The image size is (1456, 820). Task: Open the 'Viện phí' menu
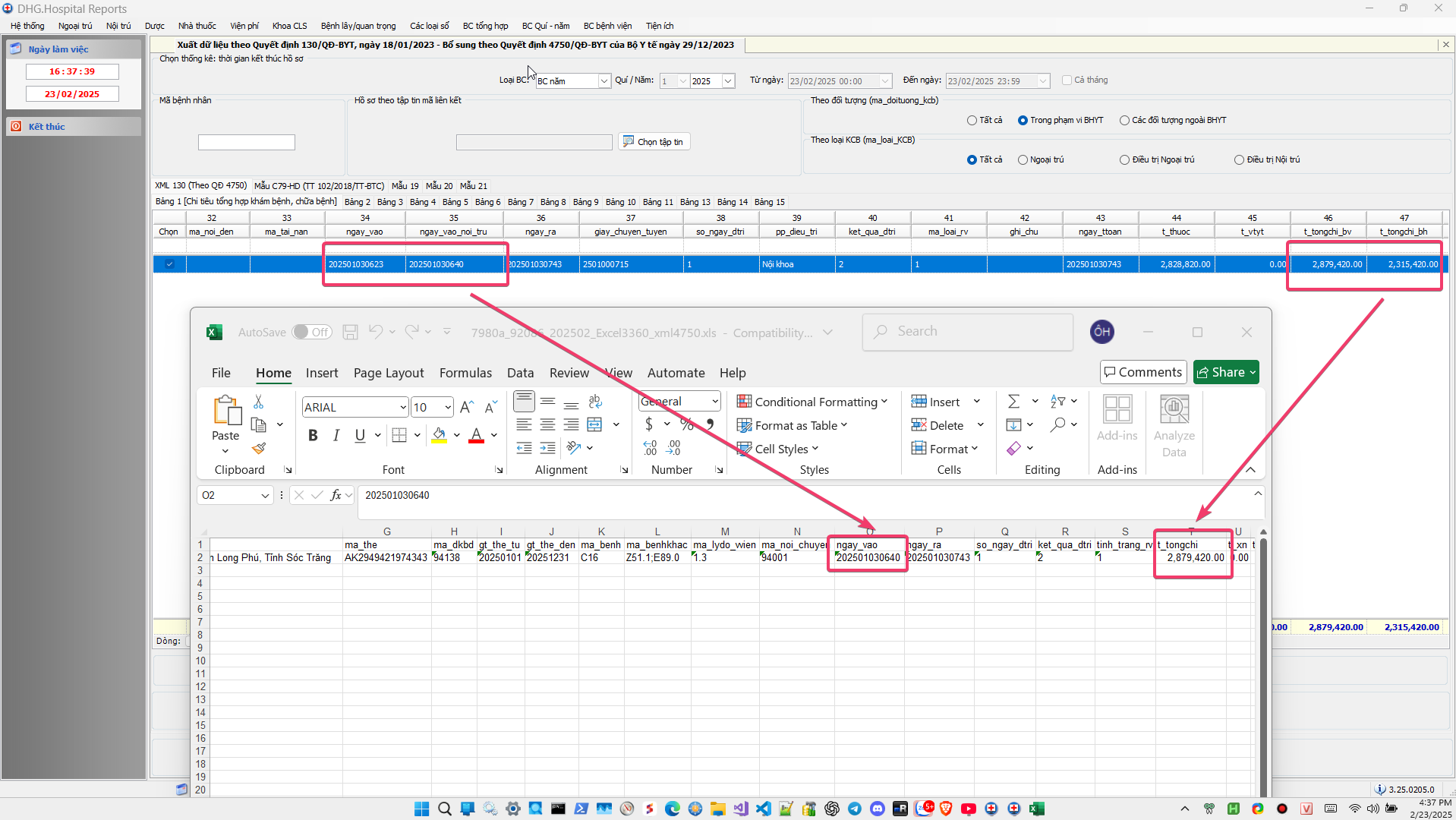[x=244, y=26]
